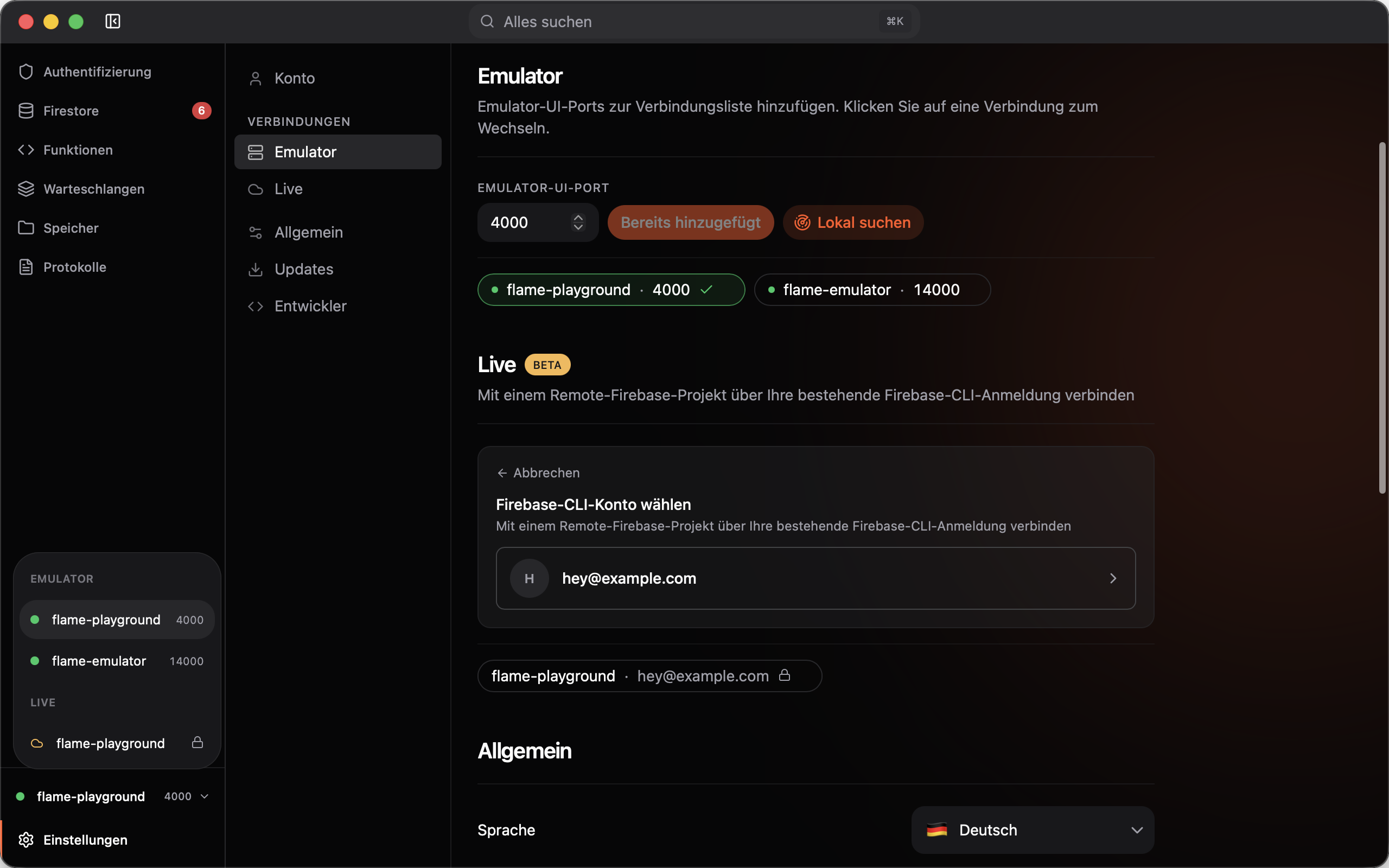Click the VERBINDUNGEN section header
The height and width of the screenshot is (868, 1389).
(298, 122)
